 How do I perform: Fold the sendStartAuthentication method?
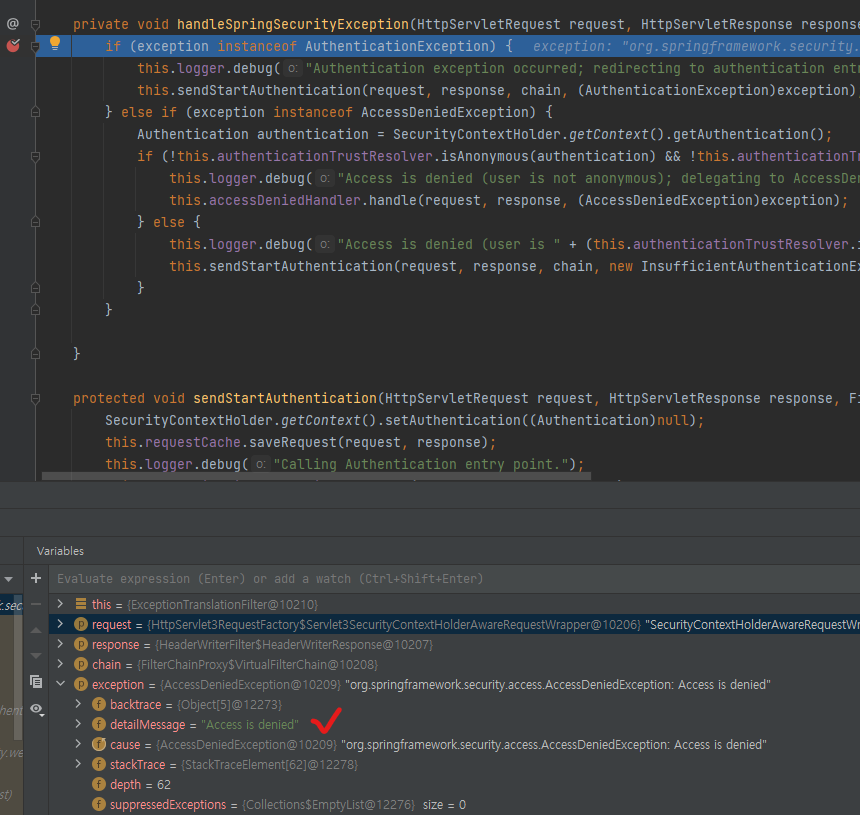[x=35, y=398]
